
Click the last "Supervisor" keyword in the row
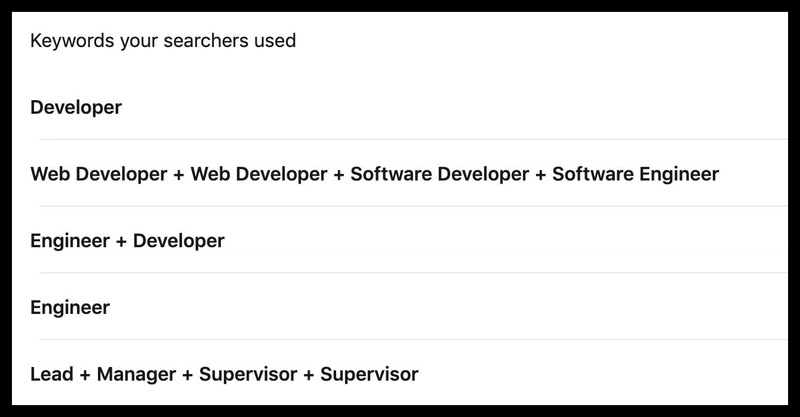click(x=369, y=374)
